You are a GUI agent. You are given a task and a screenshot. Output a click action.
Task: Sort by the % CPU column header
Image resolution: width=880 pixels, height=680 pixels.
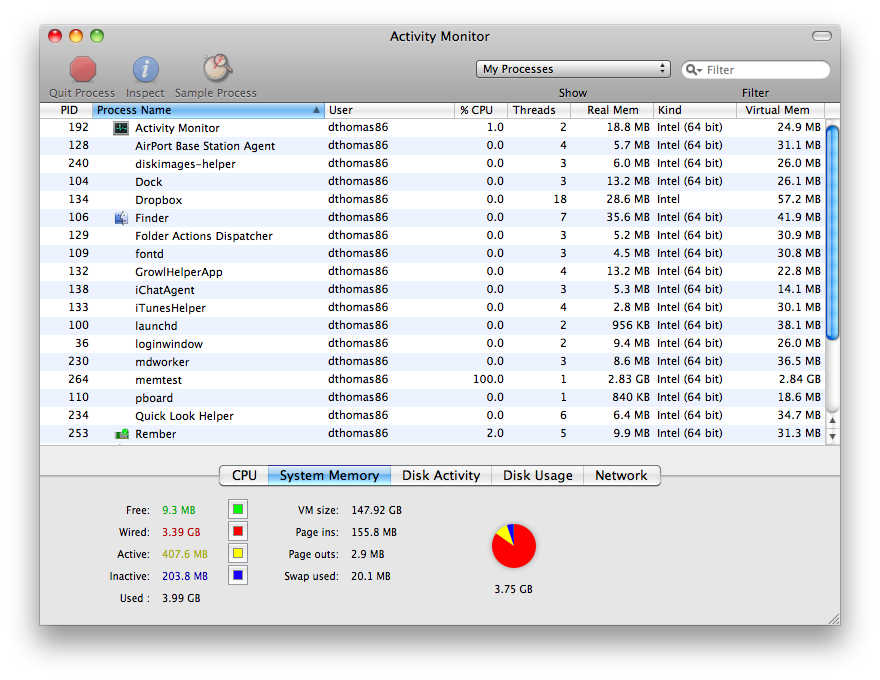480,110
